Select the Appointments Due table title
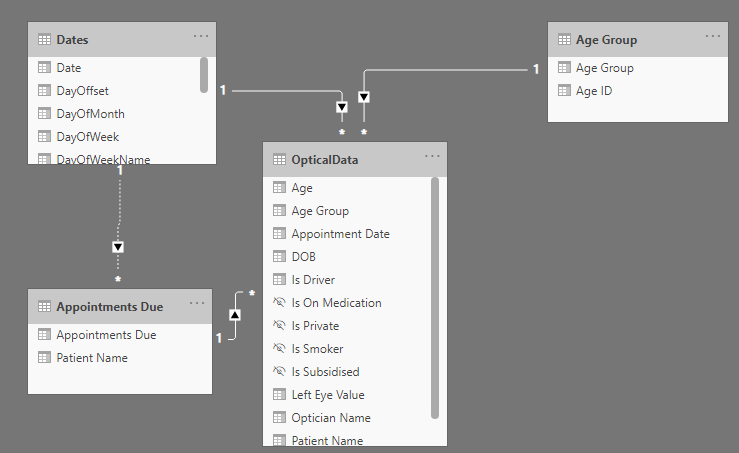This screenshot has width=739, height=453. (x=110, y=307)
